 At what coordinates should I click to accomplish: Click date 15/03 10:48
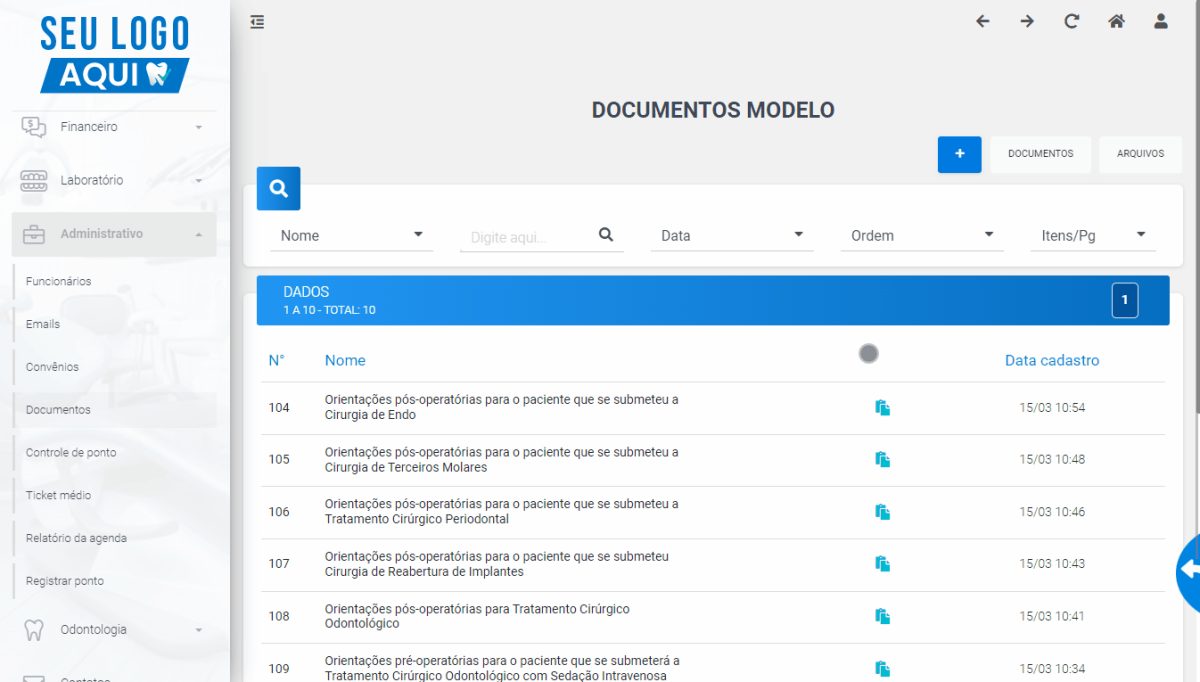click(x=1052, y=459)
